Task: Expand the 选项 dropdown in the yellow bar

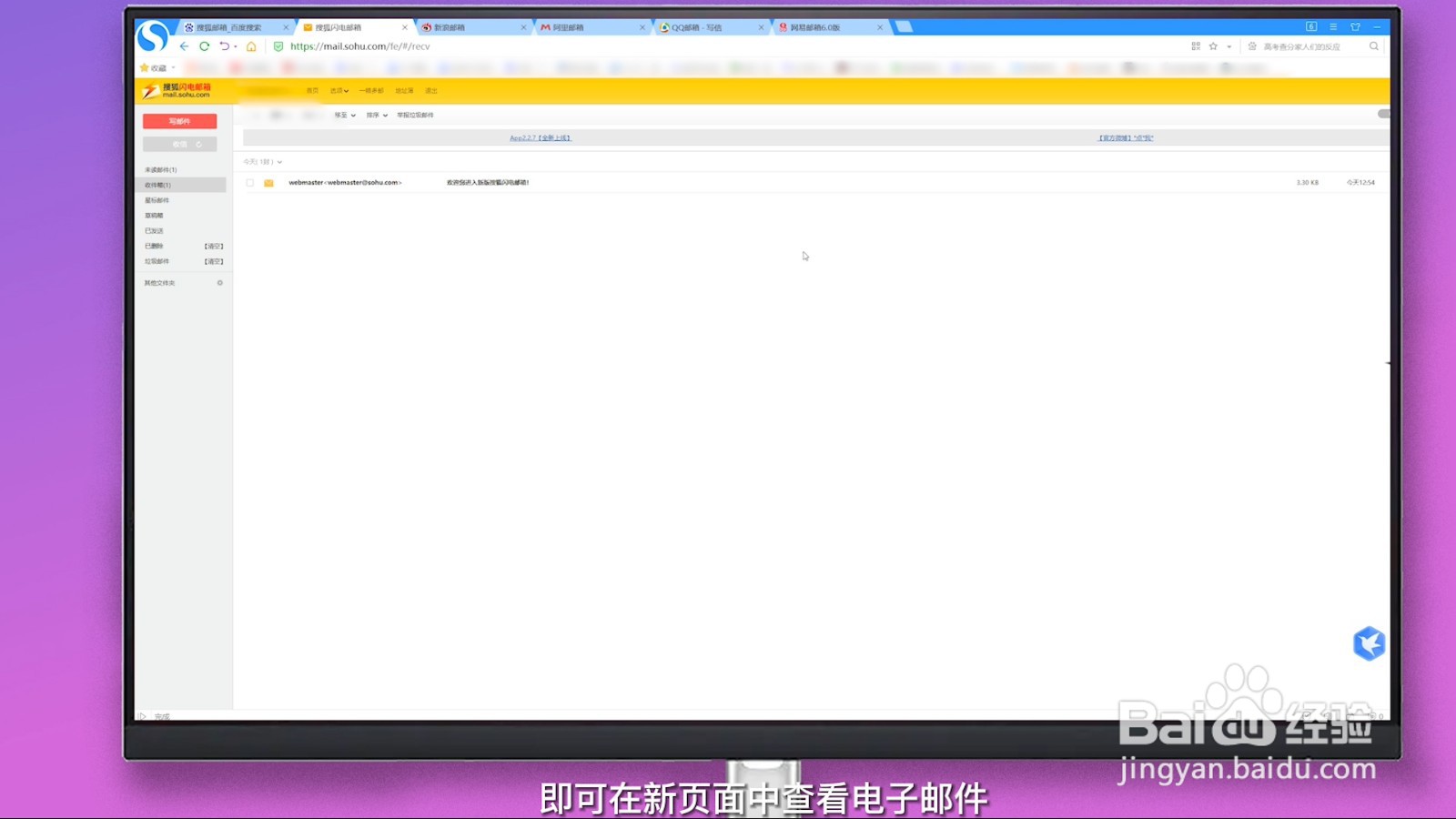Action: pos(339,91)
